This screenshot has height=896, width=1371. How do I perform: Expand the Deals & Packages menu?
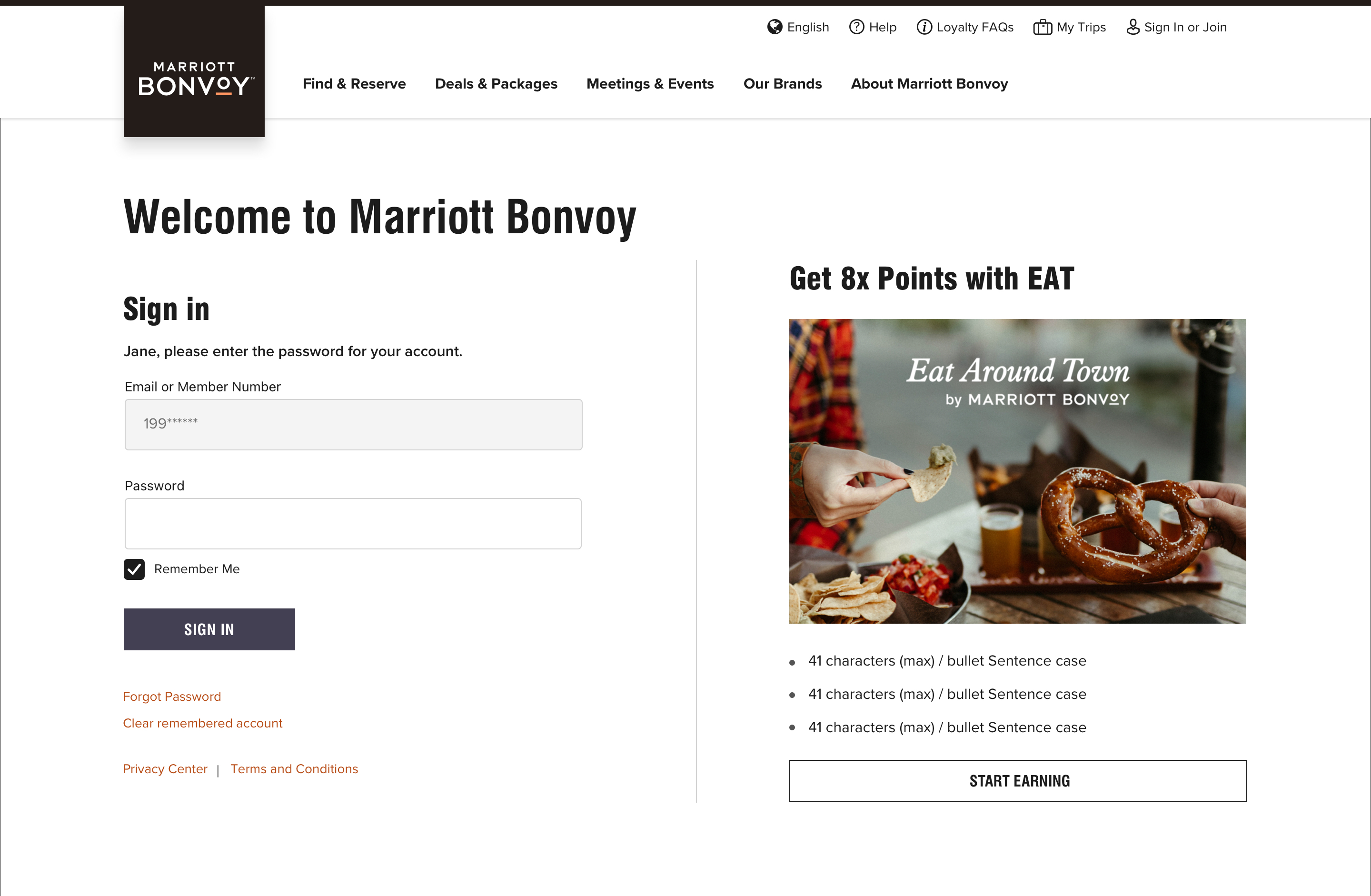pos(496,84)
